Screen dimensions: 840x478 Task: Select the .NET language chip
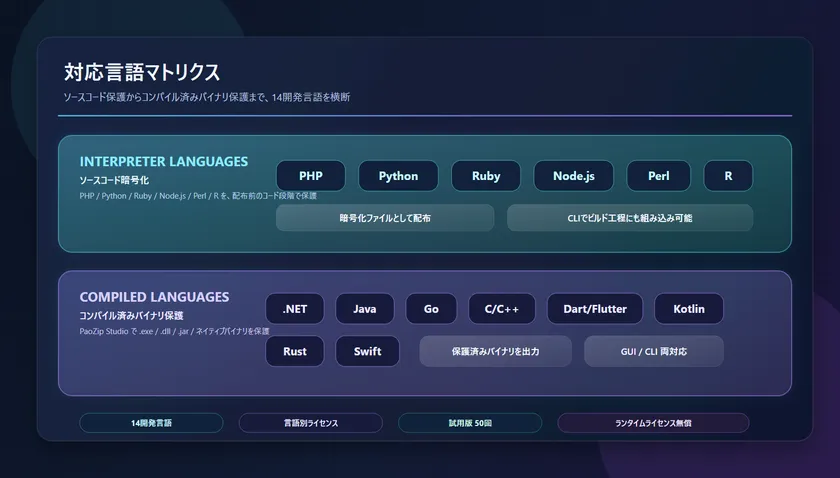pyautogui.click(x=295, y=309)
